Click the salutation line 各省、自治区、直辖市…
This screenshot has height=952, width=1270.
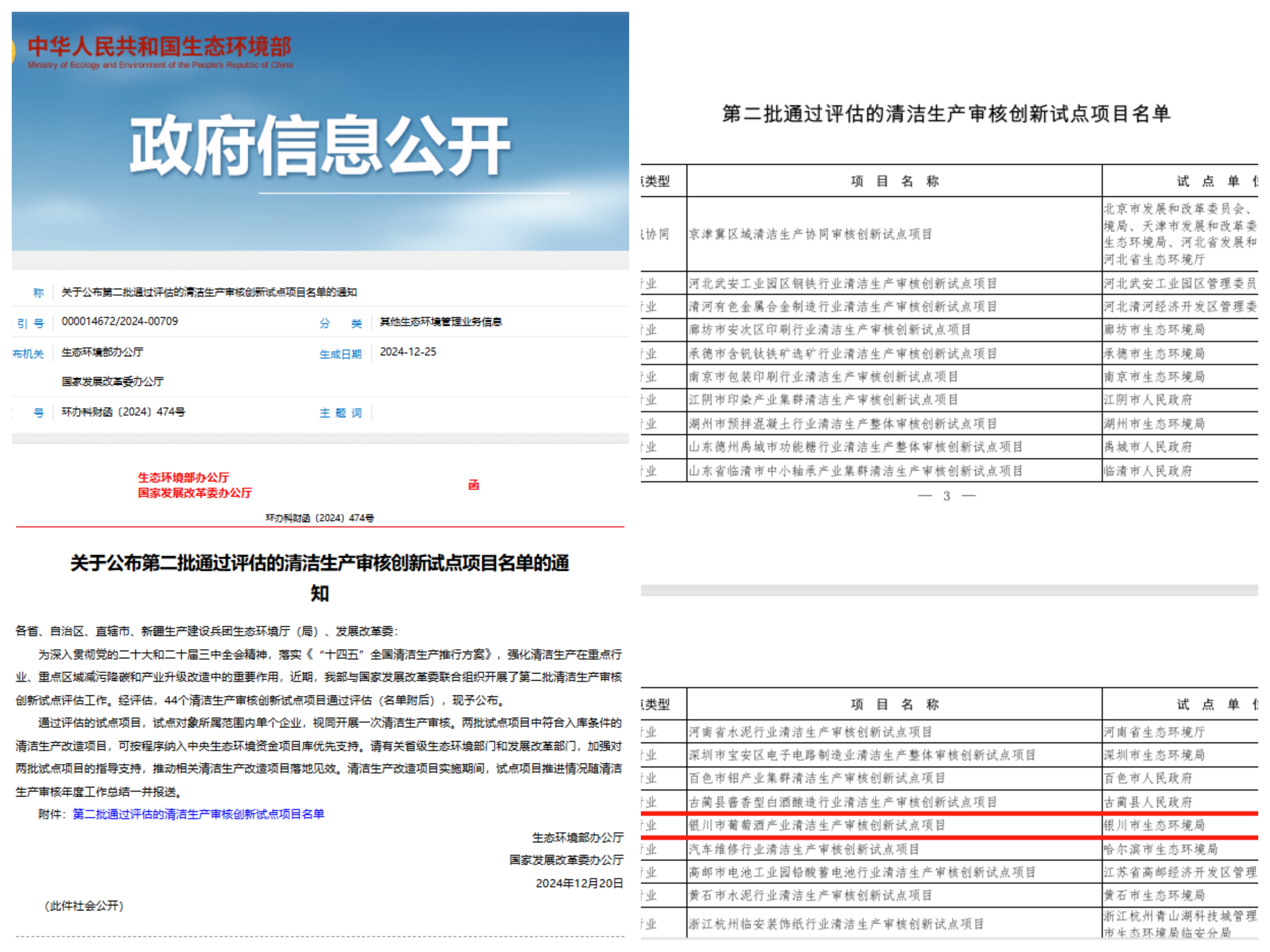coord(207,631)
